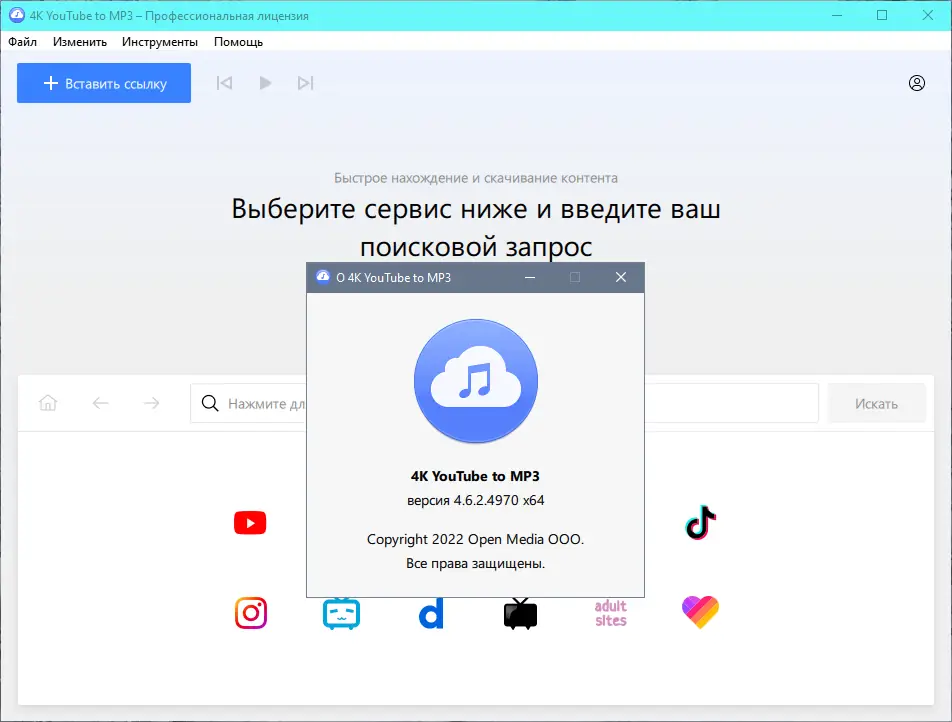Go to browser home page

tap(48, 403)
